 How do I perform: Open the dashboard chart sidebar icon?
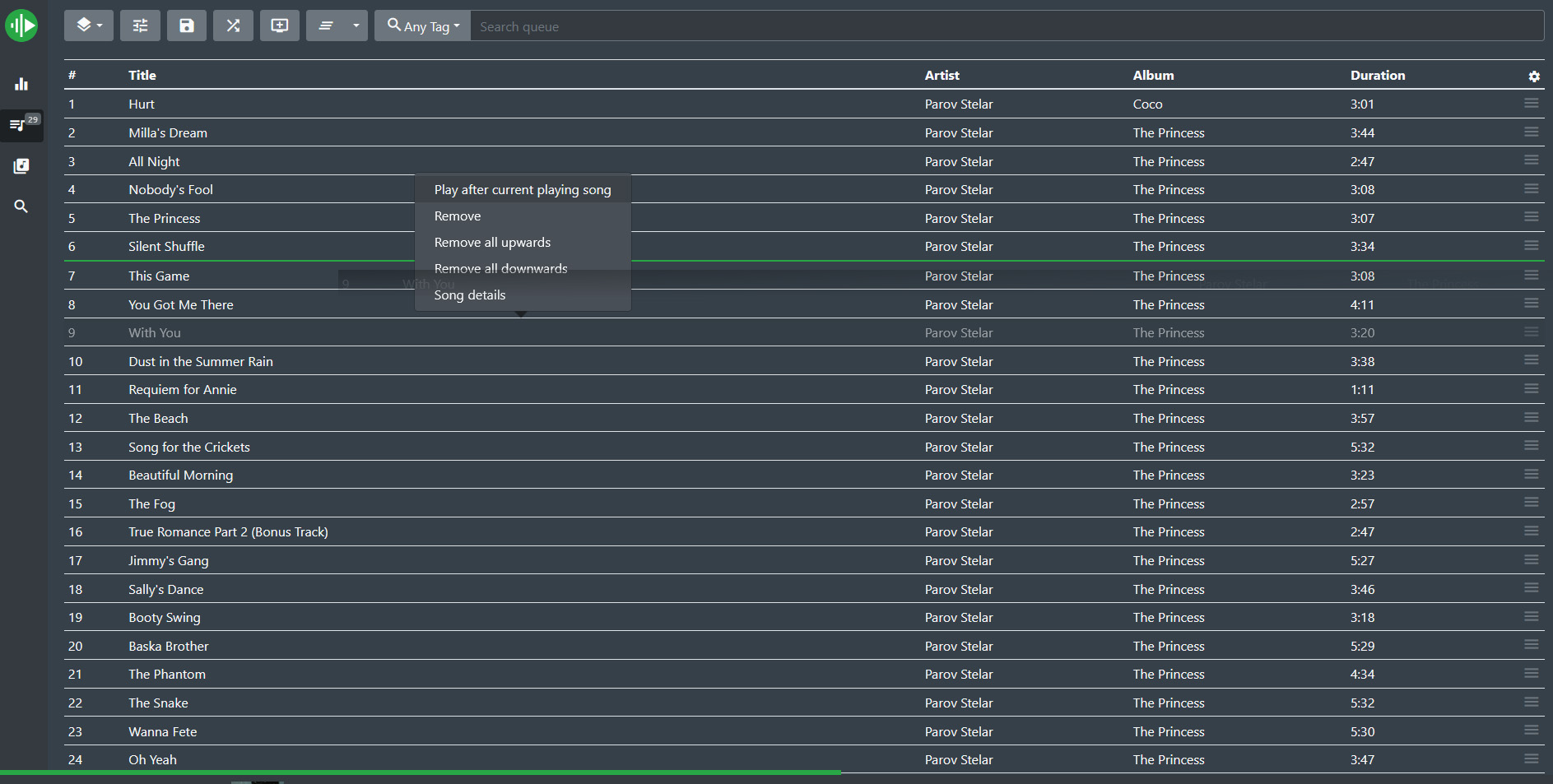[x=21, y=84]
